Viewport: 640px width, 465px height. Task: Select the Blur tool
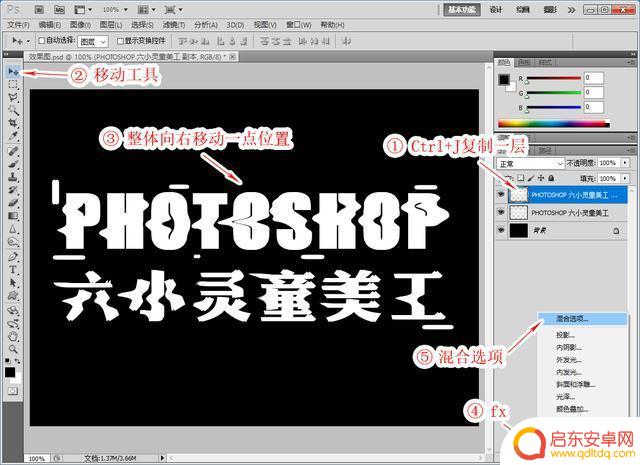13,229
